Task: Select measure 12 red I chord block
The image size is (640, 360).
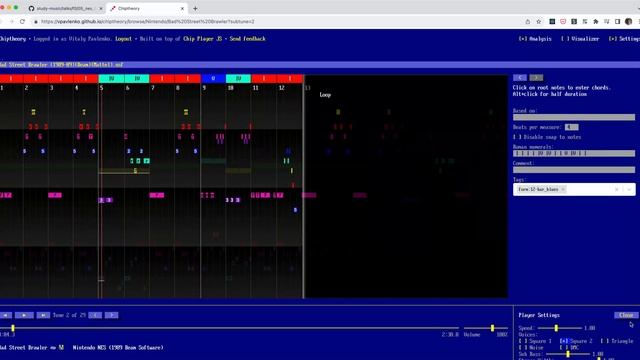Action: tap(290, 78)
